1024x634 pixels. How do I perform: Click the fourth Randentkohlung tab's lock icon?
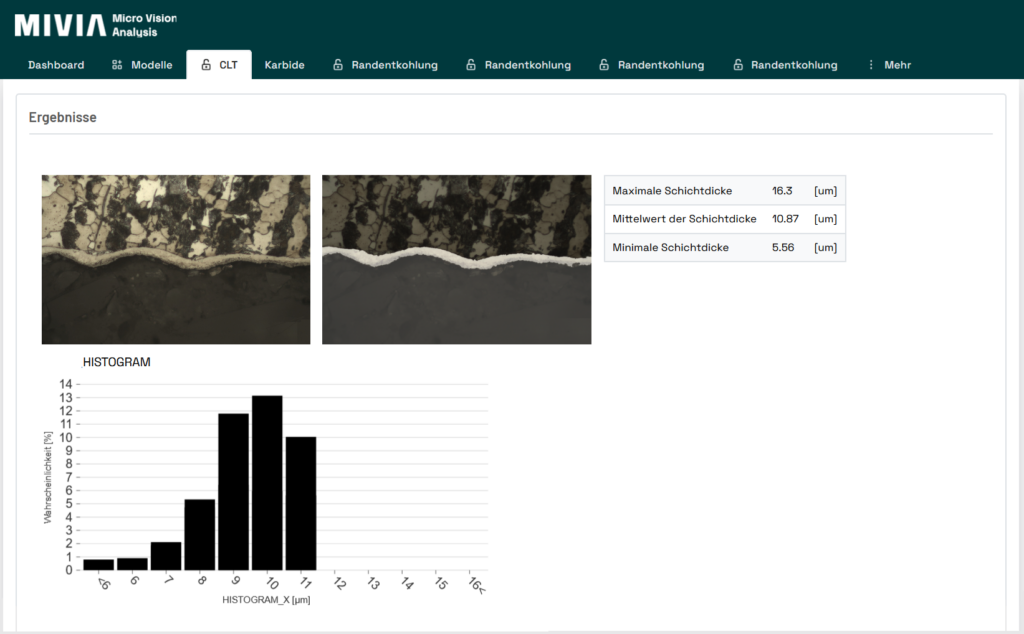tap(738, 65)
